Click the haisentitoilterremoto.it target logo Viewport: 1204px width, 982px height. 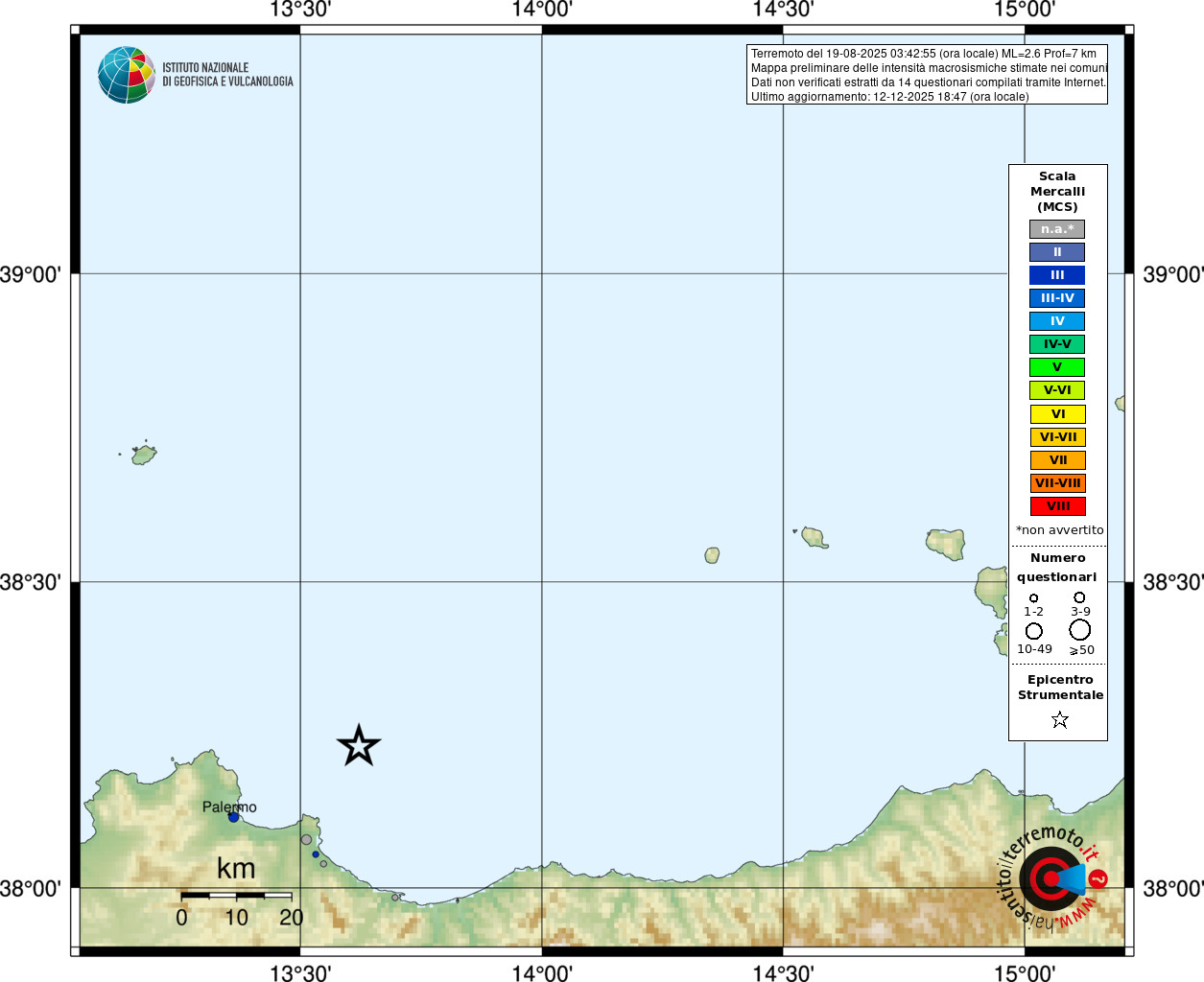[x=1049, y=877]
